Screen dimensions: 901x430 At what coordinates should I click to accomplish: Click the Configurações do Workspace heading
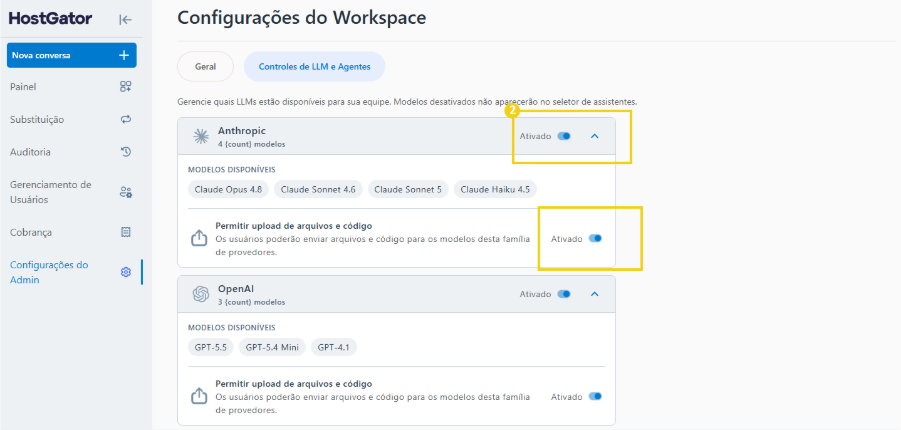point(302,17)
